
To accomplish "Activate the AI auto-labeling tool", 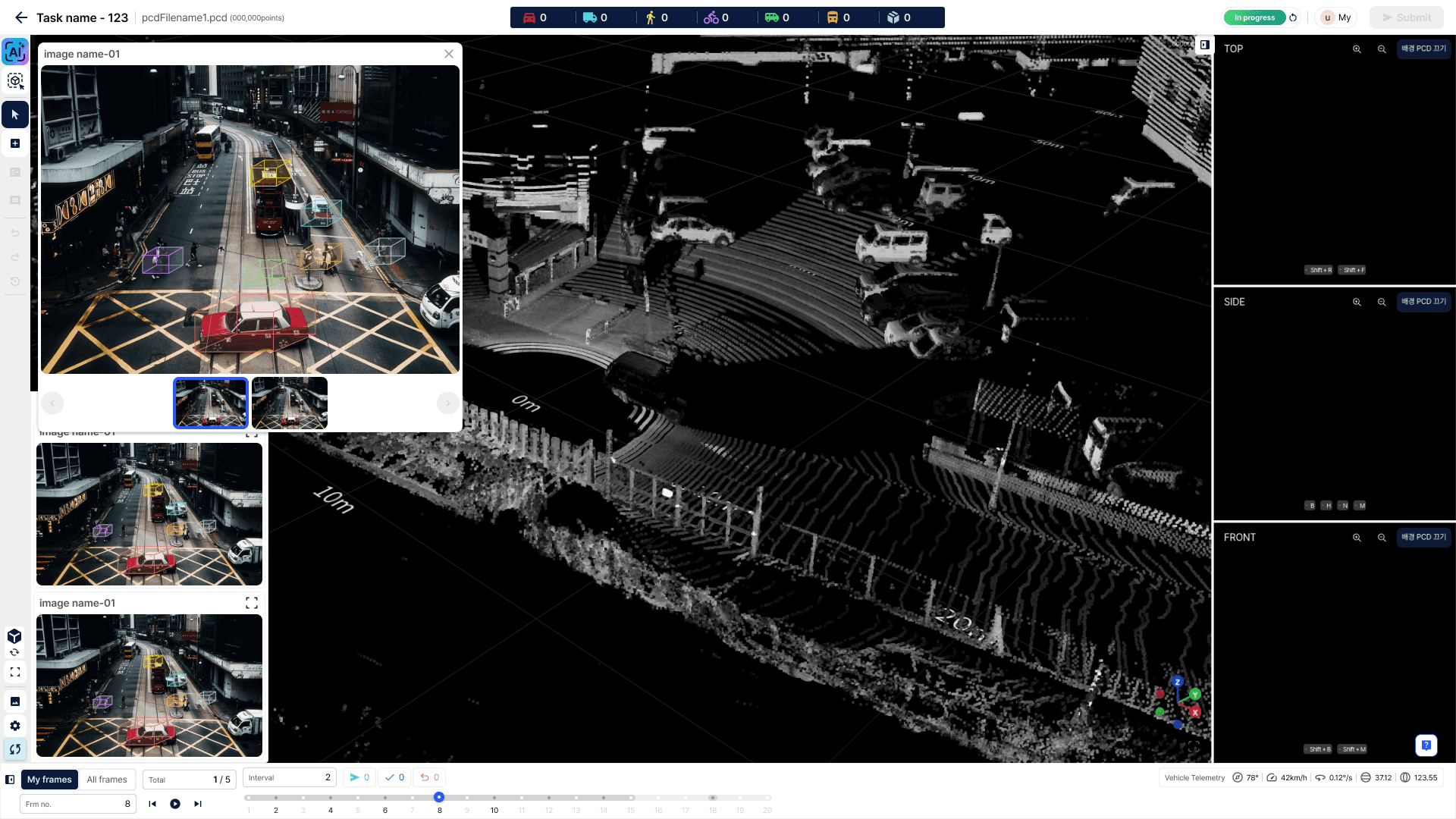I will point(15,52).
